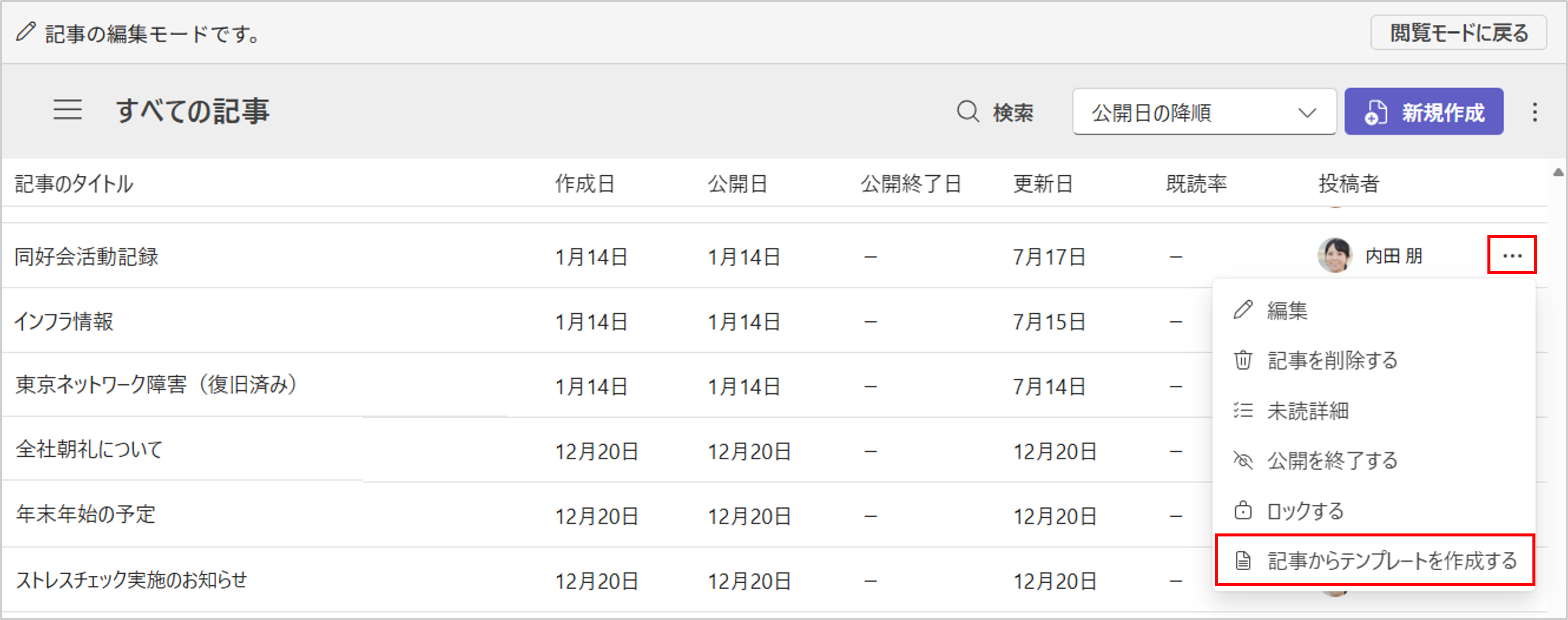
Task: Click the lock icon beside ロックする
Action: 1243,510
